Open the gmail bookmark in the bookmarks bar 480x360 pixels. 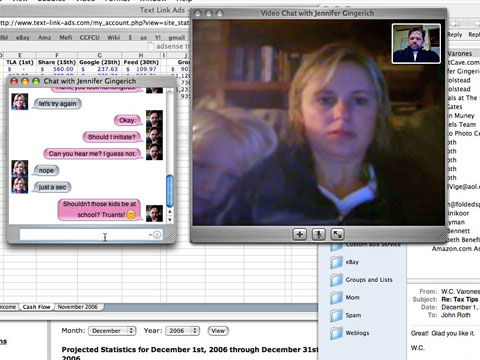pos(176,37)
